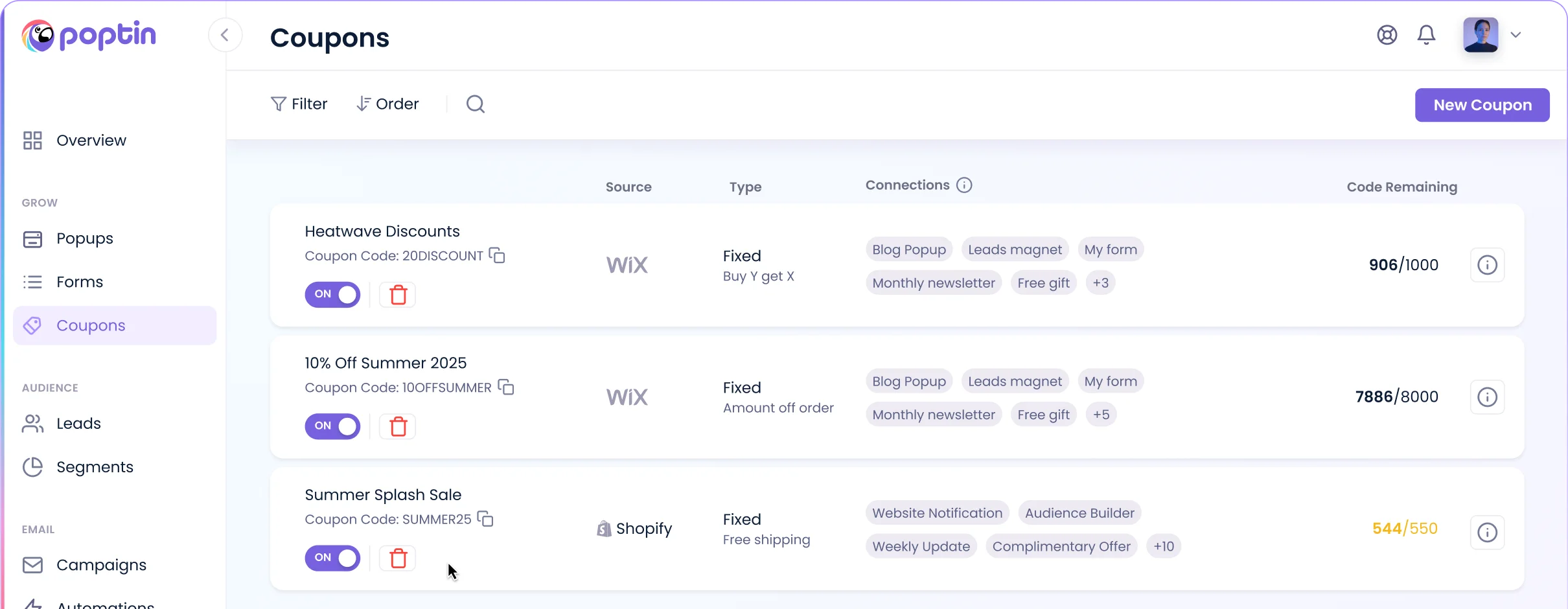Click the Wix logo in Heatwave Discounts row

pyautogui.click(x=627, y=265)
